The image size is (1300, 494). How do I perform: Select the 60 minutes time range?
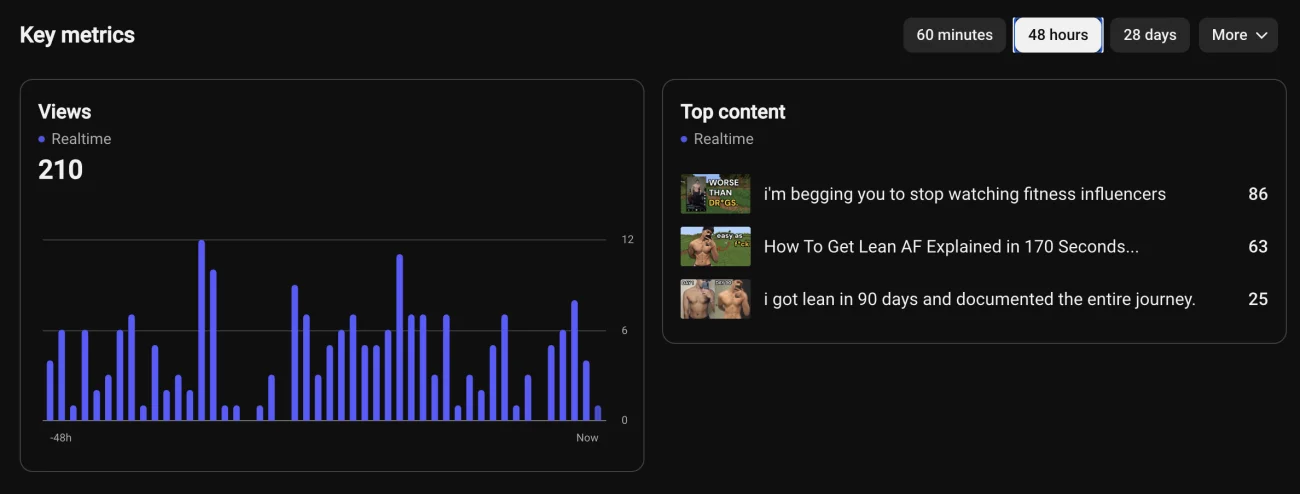(x=954, y=35)
